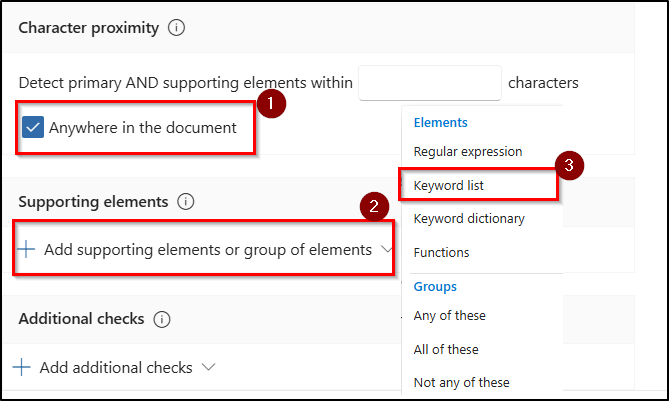
Task: Pick the Not any of these option
Action: click(x=461, y=382)
